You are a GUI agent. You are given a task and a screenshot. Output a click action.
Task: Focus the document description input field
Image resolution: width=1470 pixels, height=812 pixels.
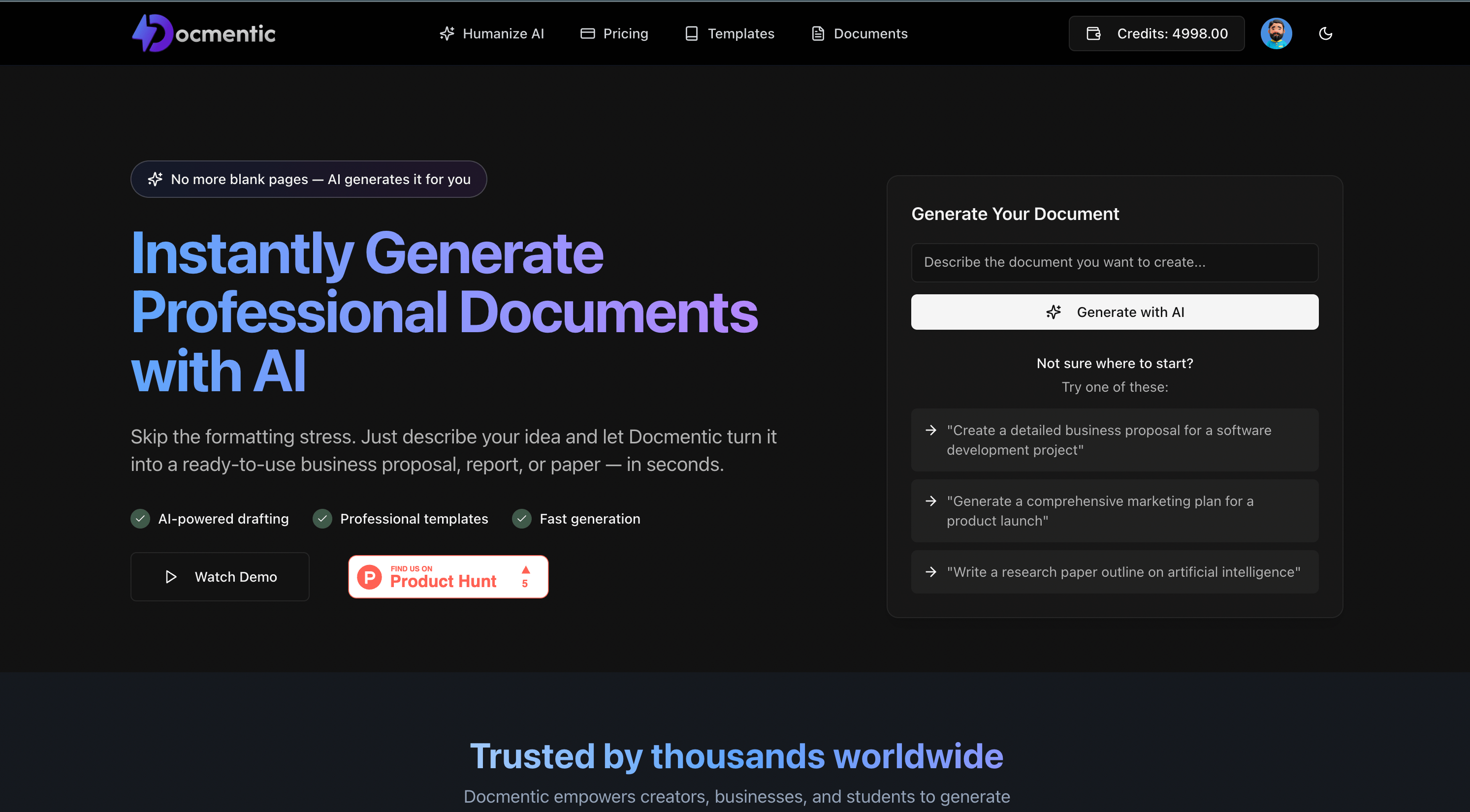coord(1115,262)
